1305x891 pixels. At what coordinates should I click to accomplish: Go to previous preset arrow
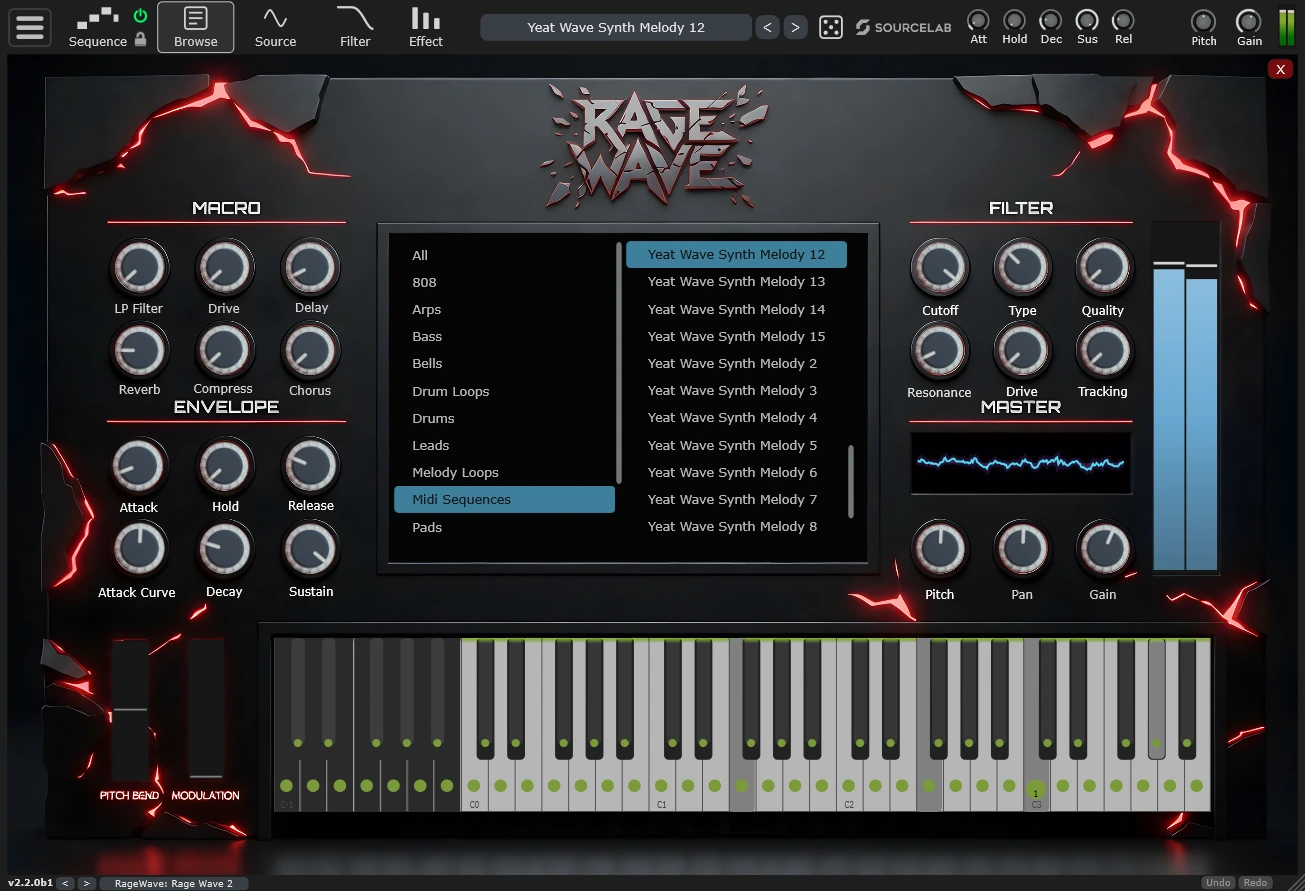(768, 27)
